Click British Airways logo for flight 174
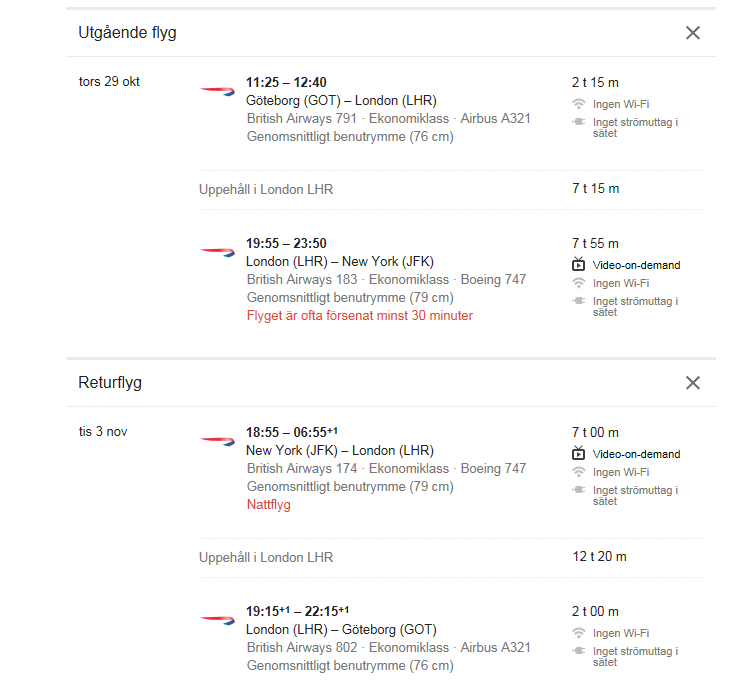736x688 pixels. point(217,441)
